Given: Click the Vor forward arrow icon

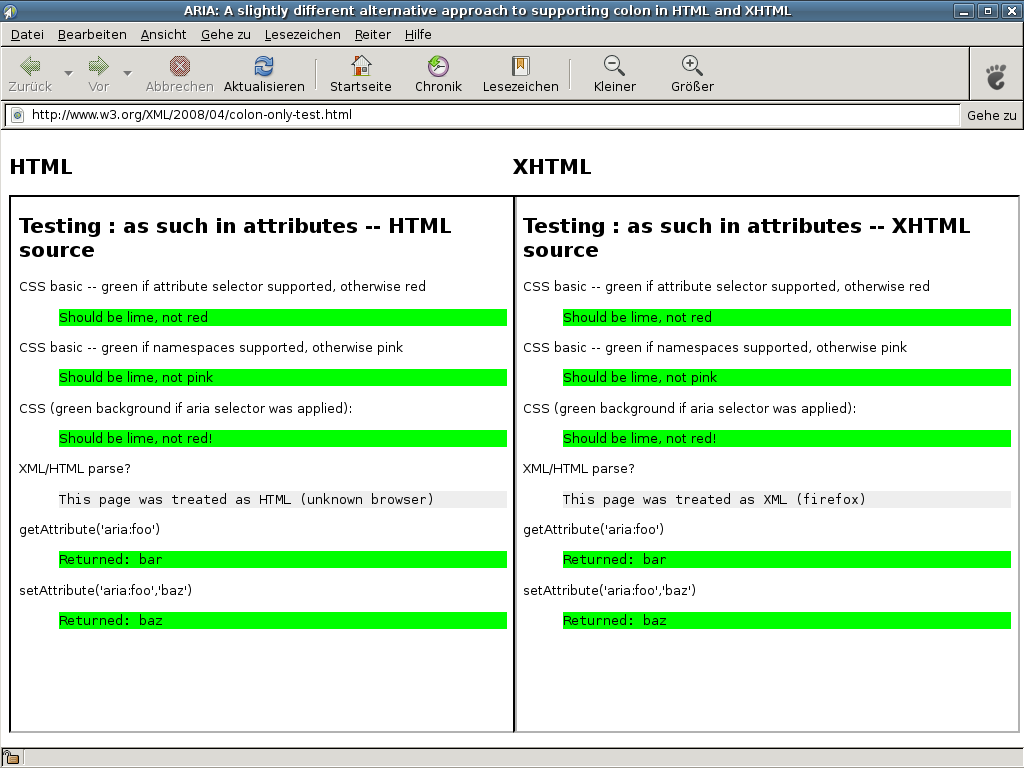Looking at the screenshot, I should [x=99, y=65].
